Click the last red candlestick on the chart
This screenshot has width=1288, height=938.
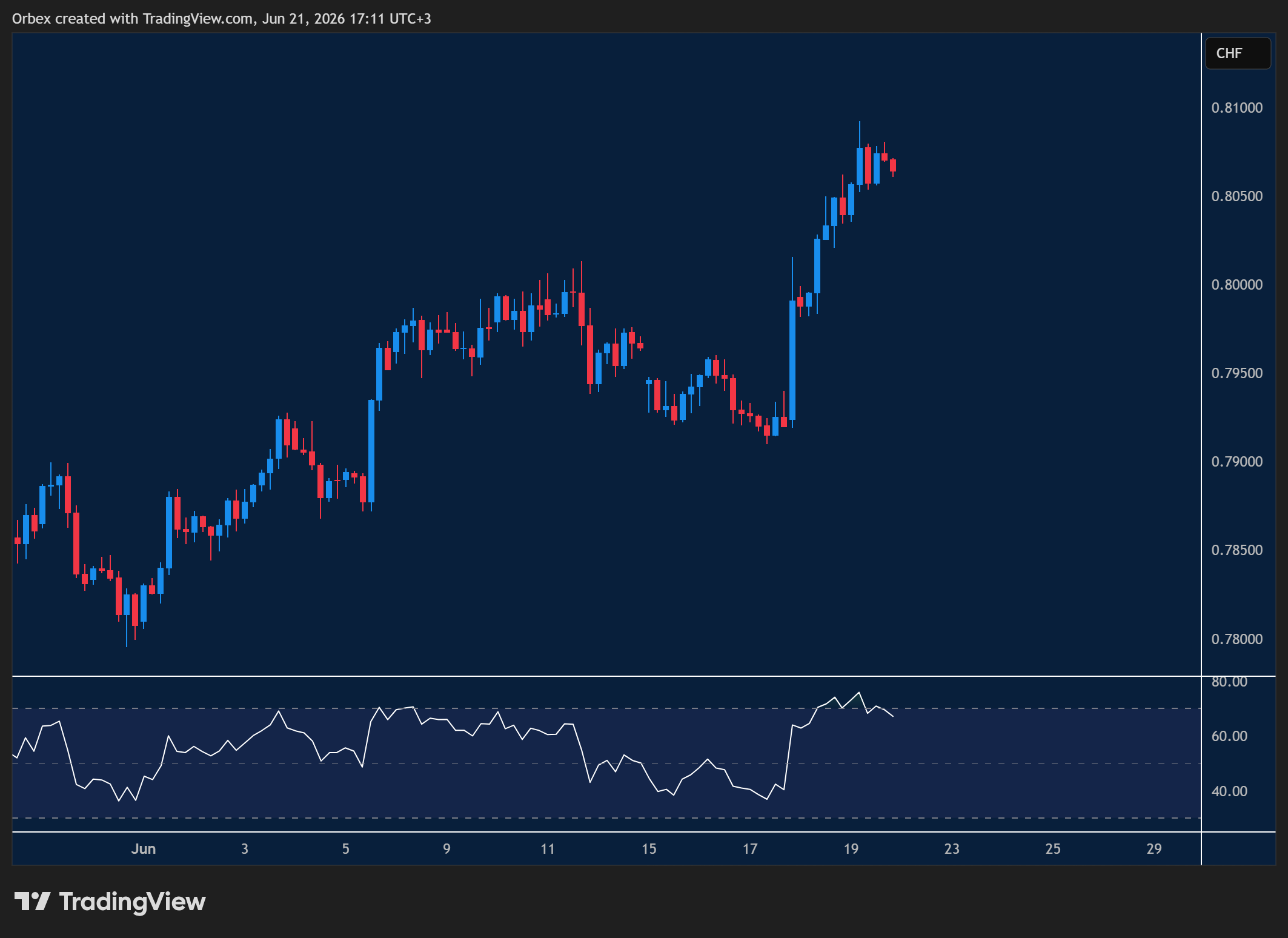coord(893,165)
